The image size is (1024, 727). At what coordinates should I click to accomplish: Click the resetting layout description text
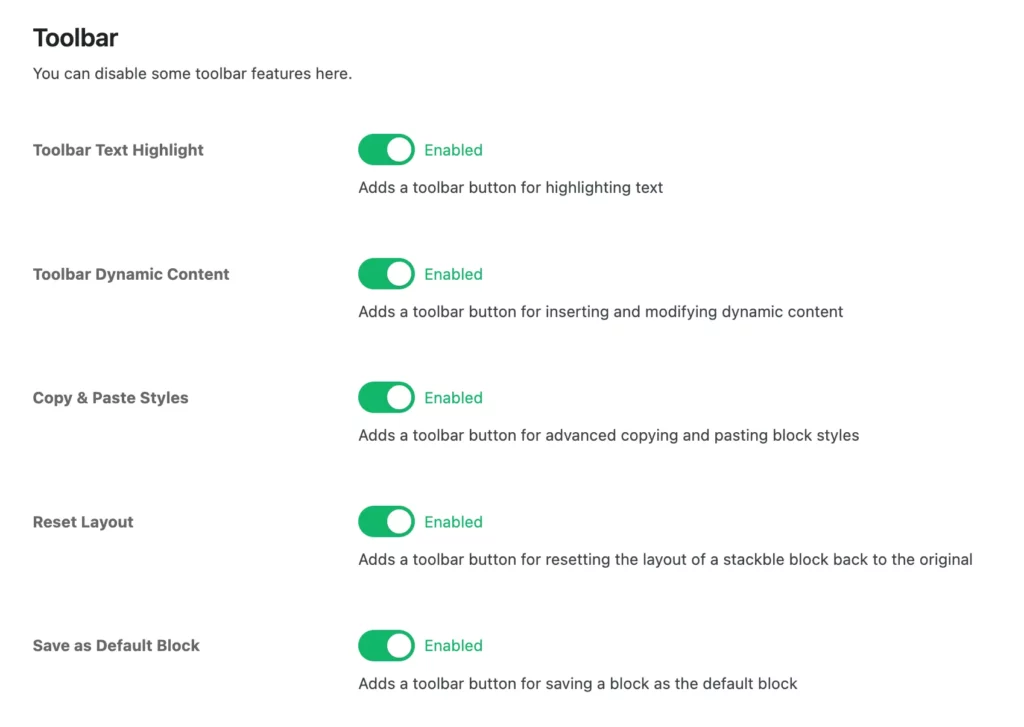coord(665,559)
